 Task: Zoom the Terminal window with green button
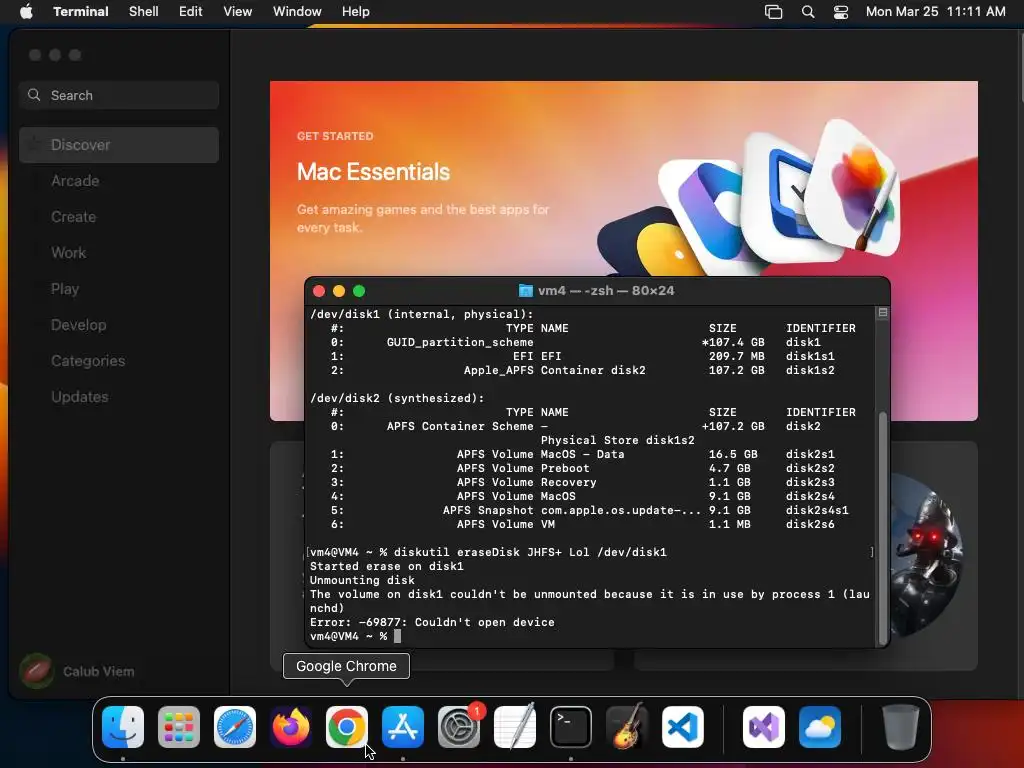[359, 291]
